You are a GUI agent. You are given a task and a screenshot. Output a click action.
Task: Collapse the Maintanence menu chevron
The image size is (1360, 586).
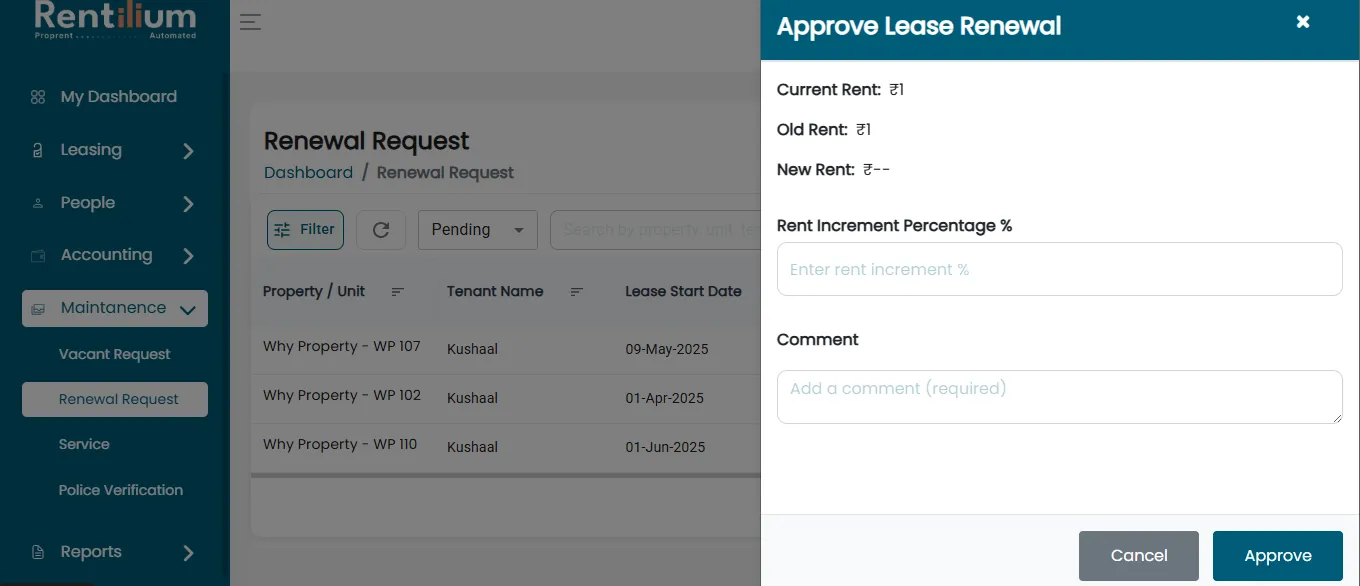[187, 310]
